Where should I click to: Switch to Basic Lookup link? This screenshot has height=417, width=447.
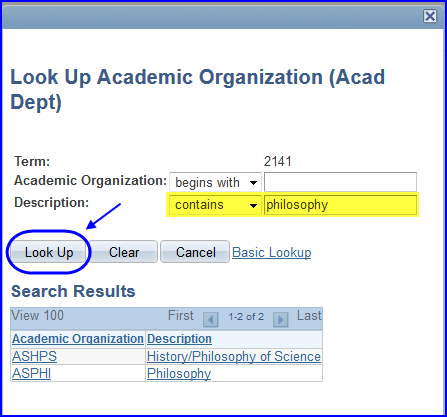pyautogui.click(x=272, y=252)
